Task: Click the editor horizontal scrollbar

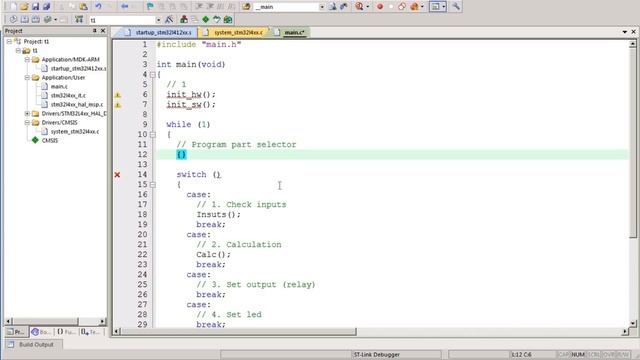Action: click(x=371, y=331)
